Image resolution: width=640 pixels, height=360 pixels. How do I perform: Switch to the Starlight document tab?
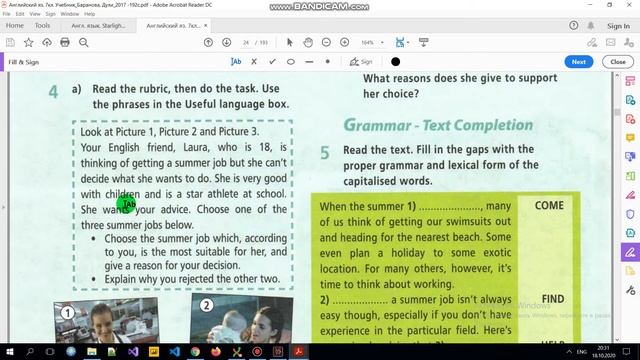[x=98, y=25]
